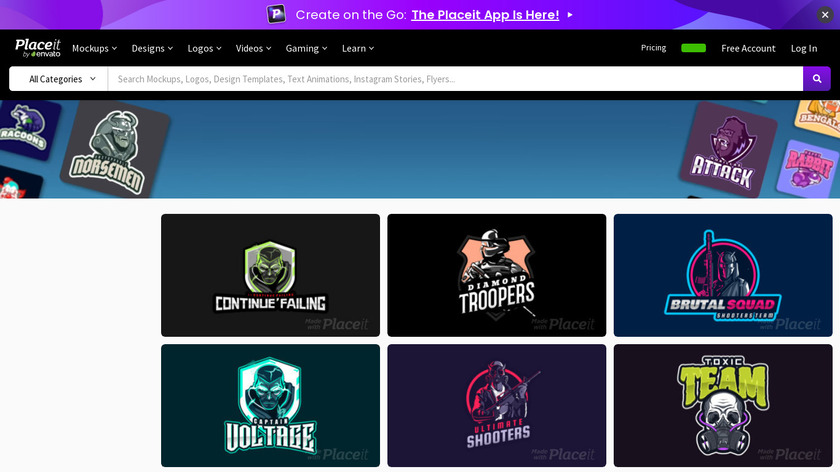Close the promo banner with X

pos(825,15)
